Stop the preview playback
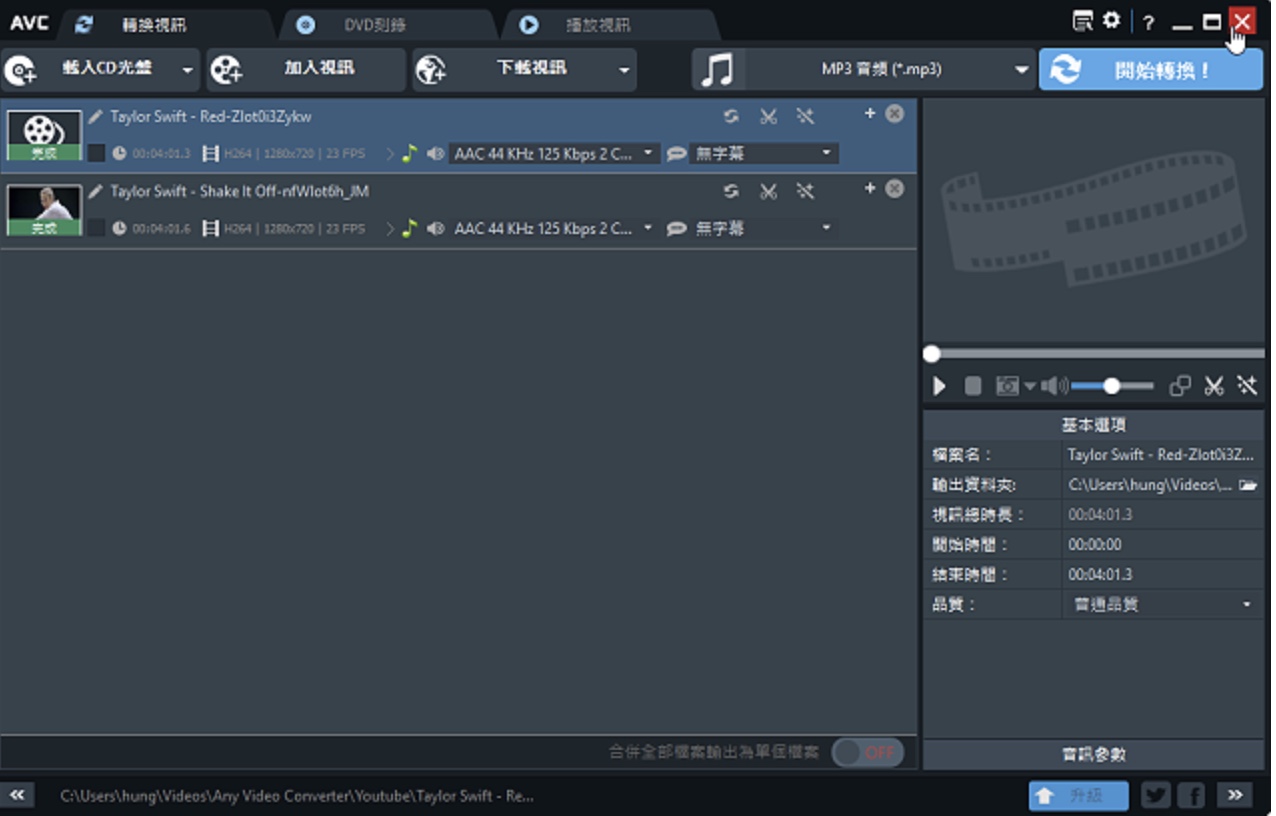1276x816 pixels. coord(972,386)
